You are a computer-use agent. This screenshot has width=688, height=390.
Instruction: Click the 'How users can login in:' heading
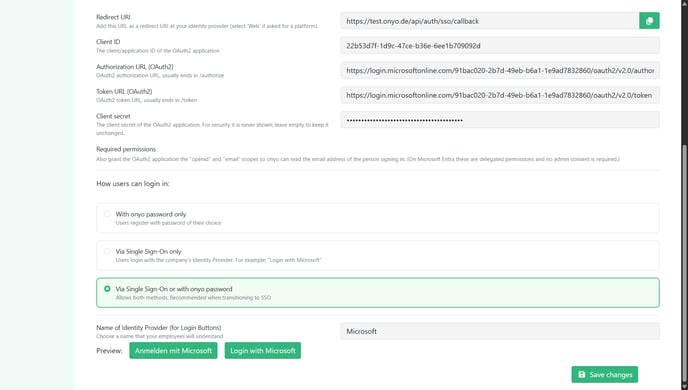click(x=133, y=183)
